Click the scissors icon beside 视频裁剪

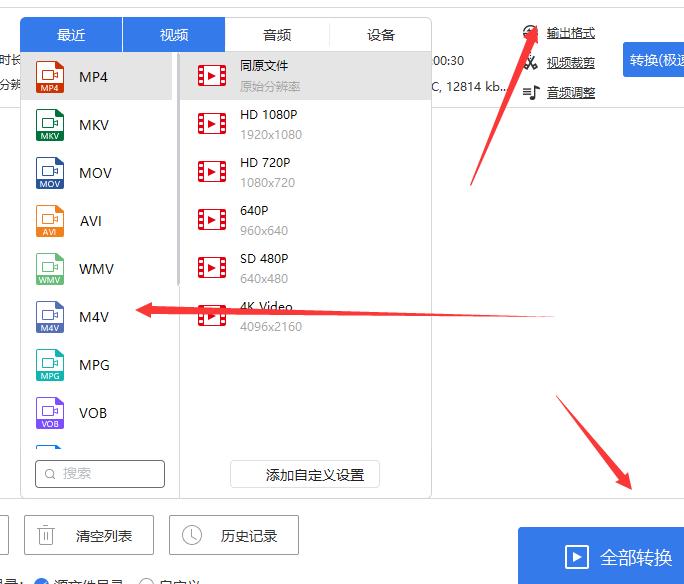click(531, 62)
